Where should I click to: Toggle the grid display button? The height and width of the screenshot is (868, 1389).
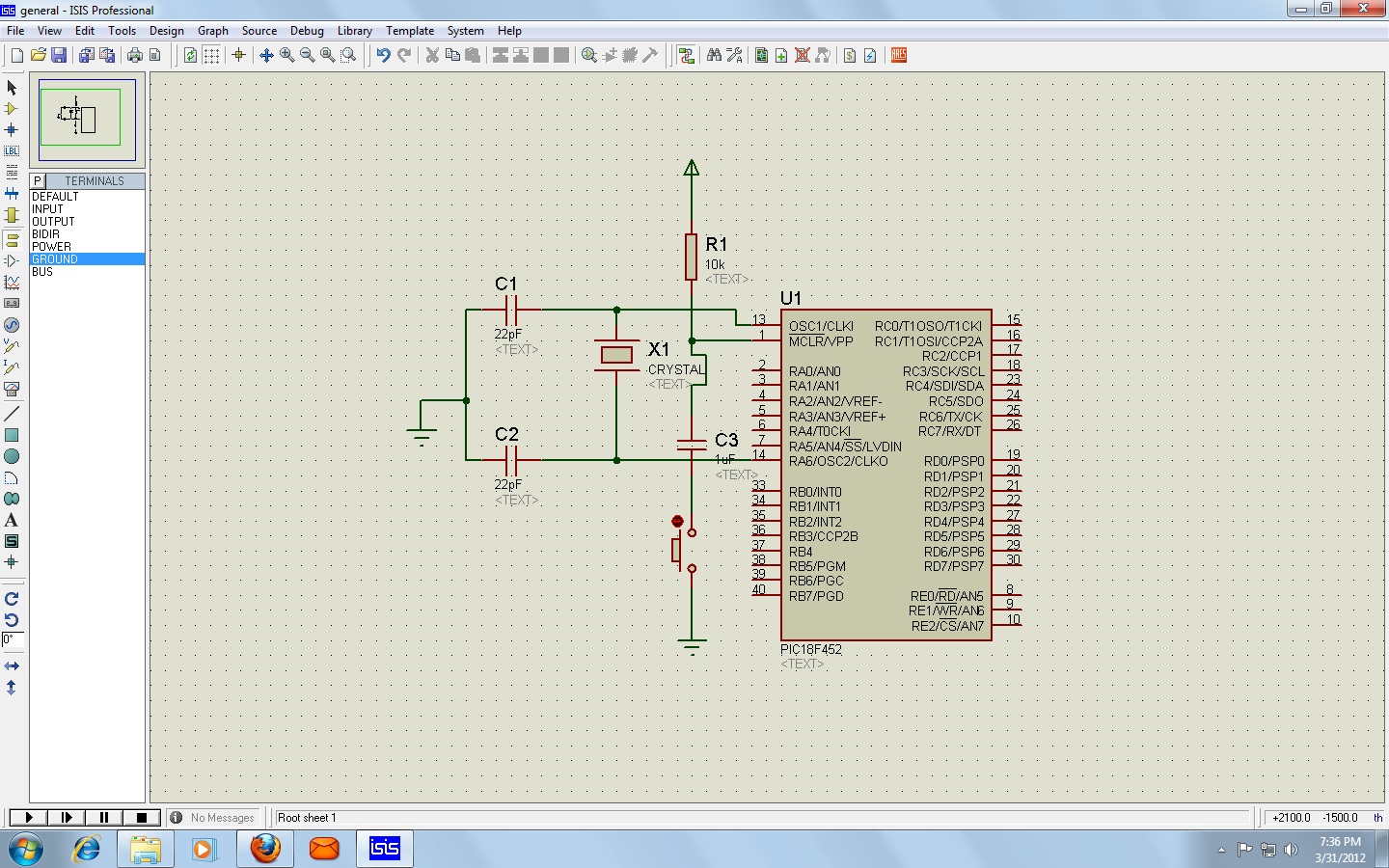211,56
